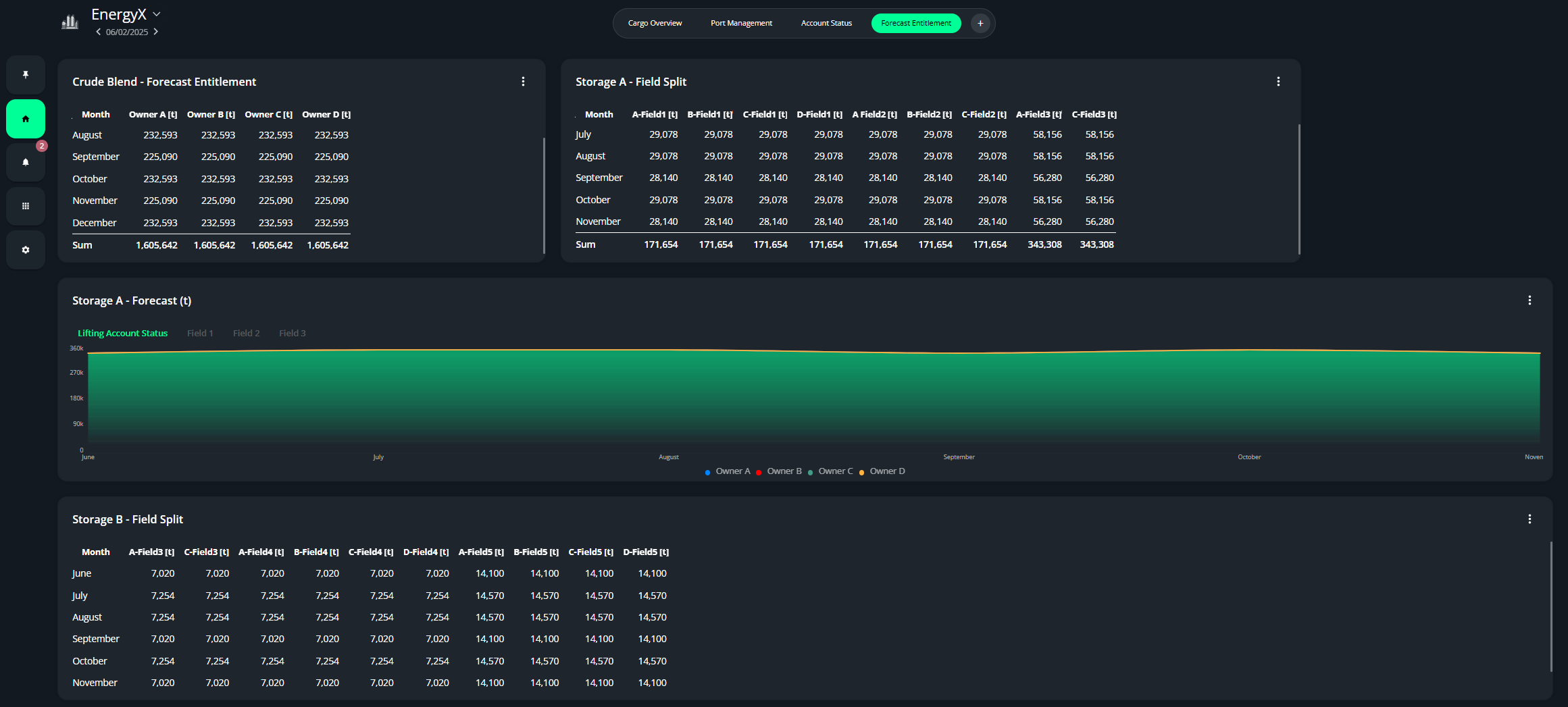Click Crude Blend table scrollbar
Viewport: 1568px width, 707px height.
tap(544, 196)
